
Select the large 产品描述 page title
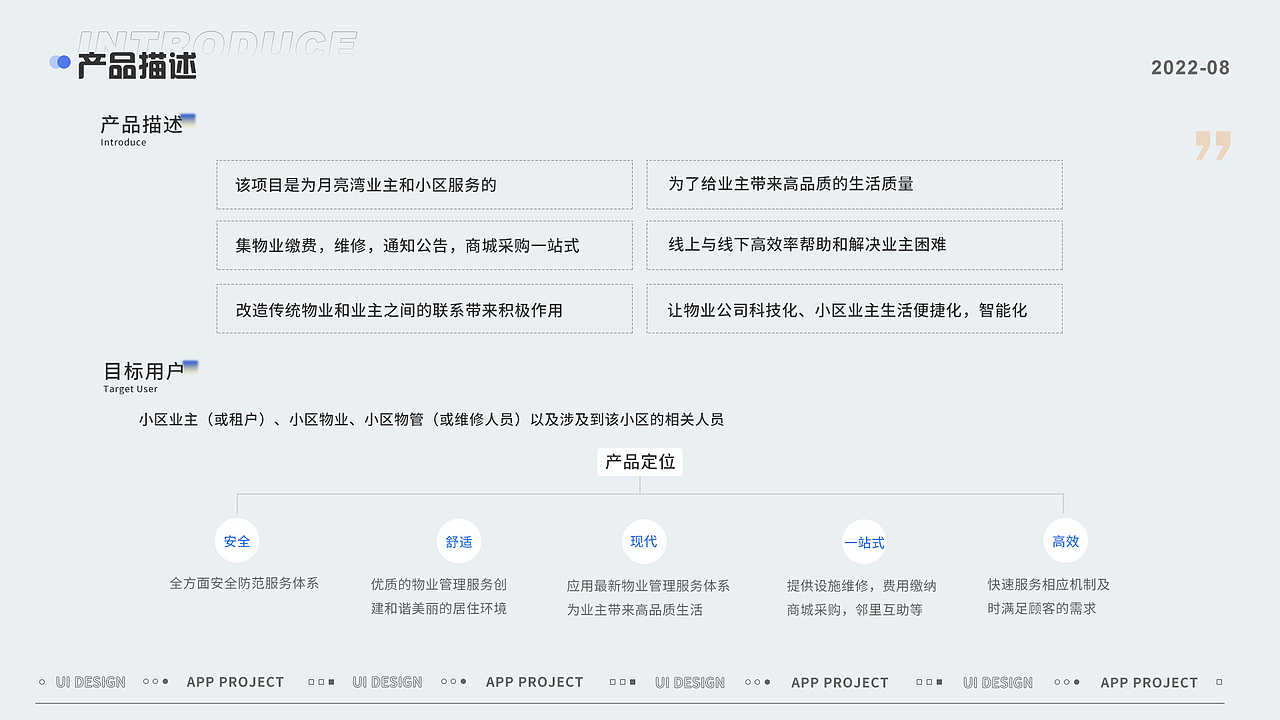137,66
